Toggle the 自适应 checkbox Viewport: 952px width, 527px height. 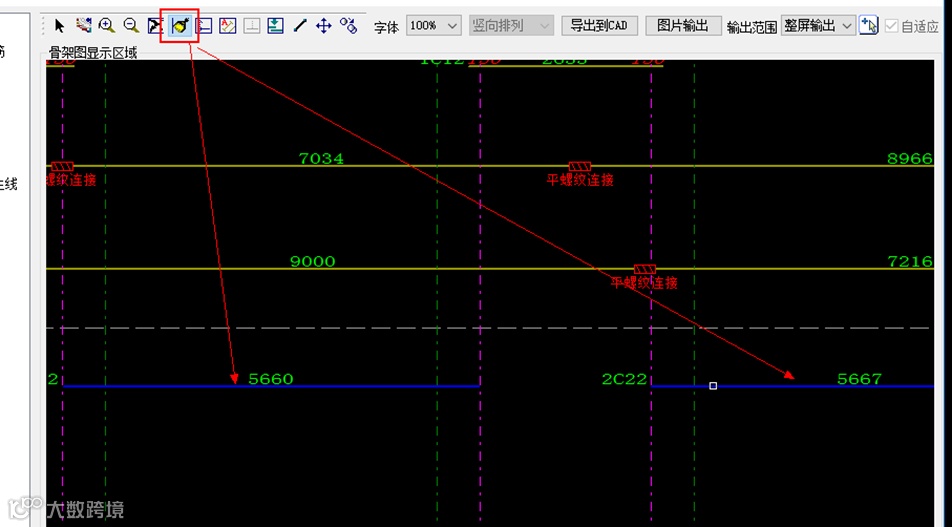click(891, 26)
